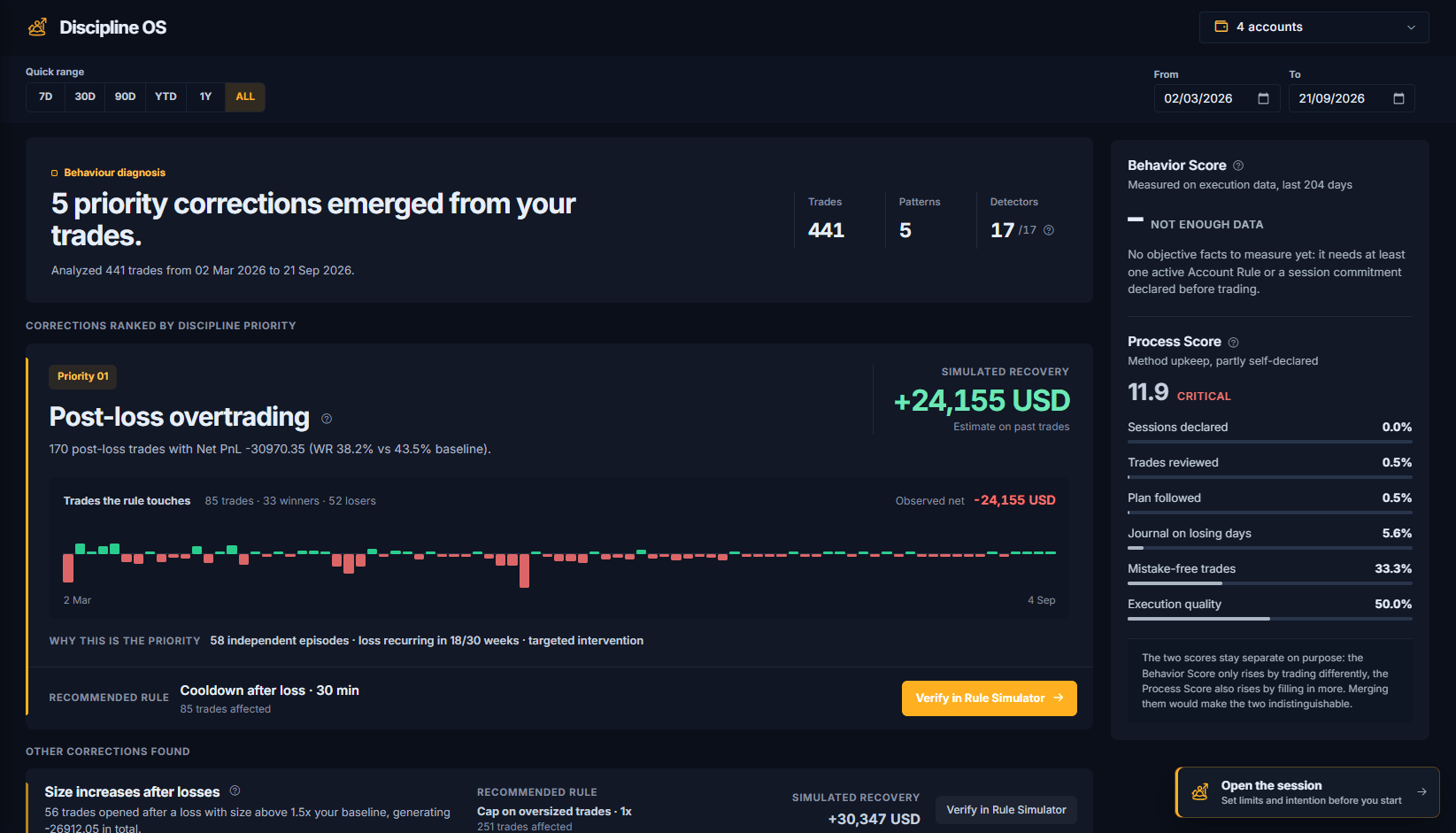
Task: Click the Discipline OS logo icon
Action: [x=37, y=27]
